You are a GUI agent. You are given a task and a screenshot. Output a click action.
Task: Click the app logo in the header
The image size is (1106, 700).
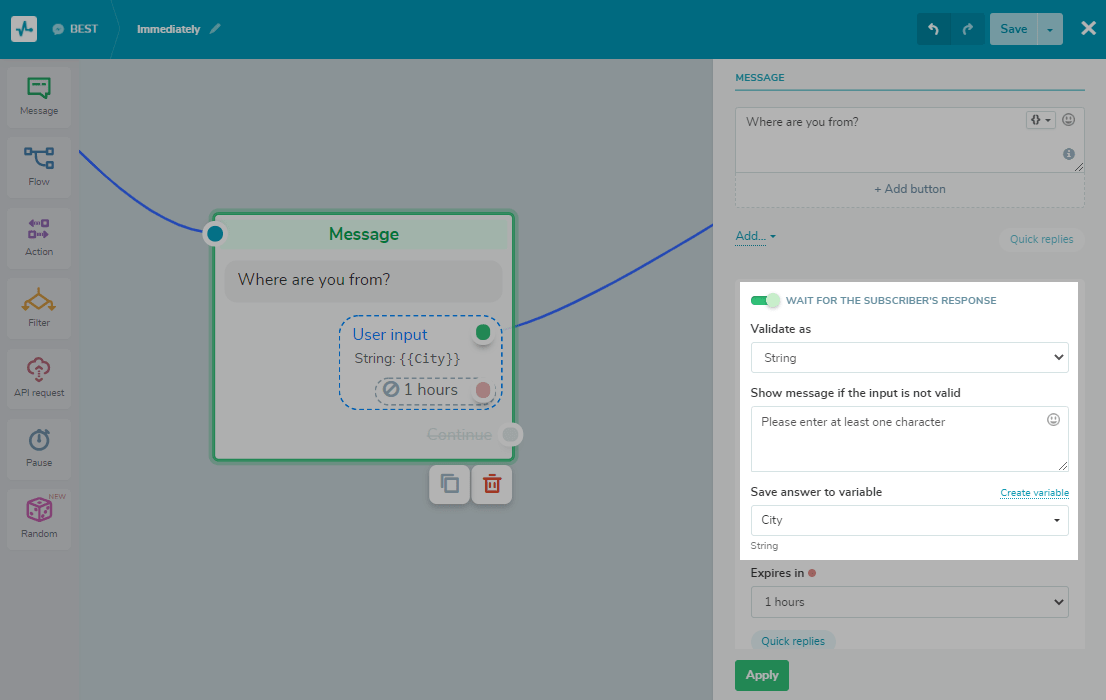[x=24, y=29]
